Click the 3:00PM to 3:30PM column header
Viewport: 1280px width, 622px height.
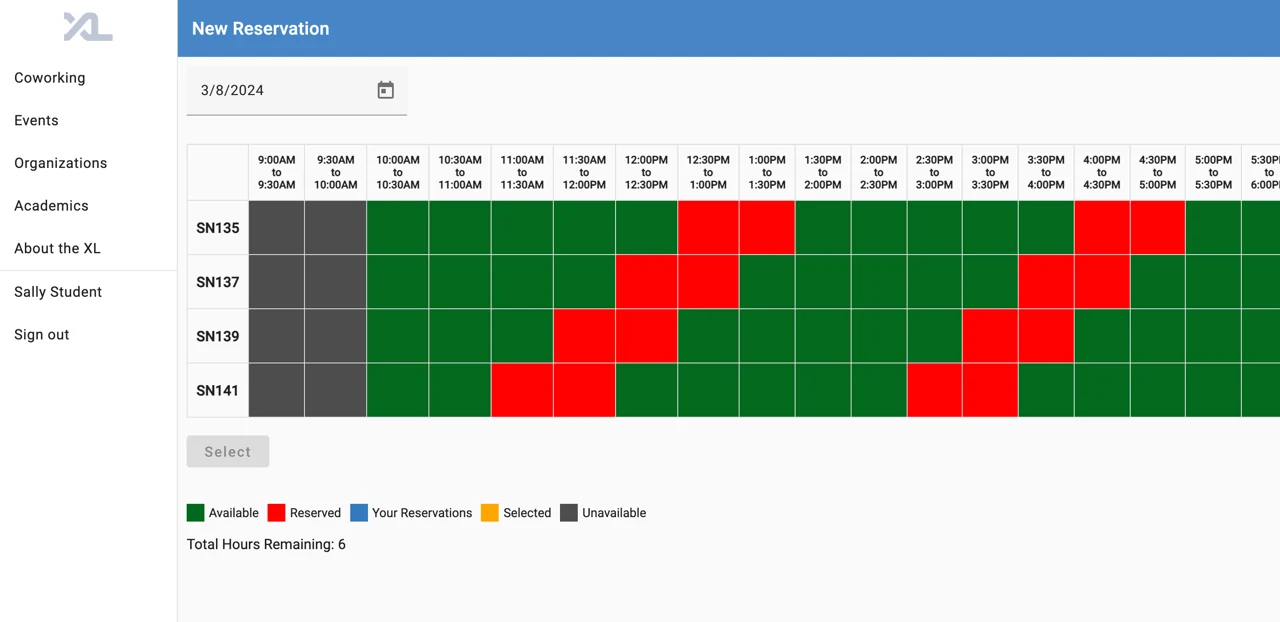pos(990,172)
